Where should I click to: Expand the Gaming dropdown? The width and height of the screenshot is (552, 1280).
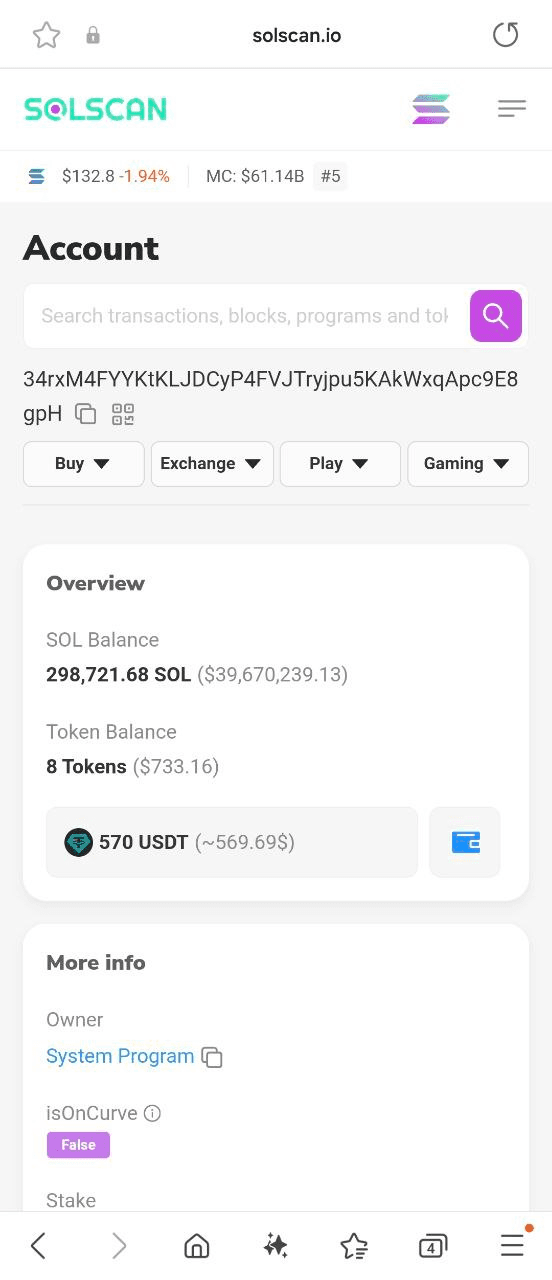click(x=468, y=464)
